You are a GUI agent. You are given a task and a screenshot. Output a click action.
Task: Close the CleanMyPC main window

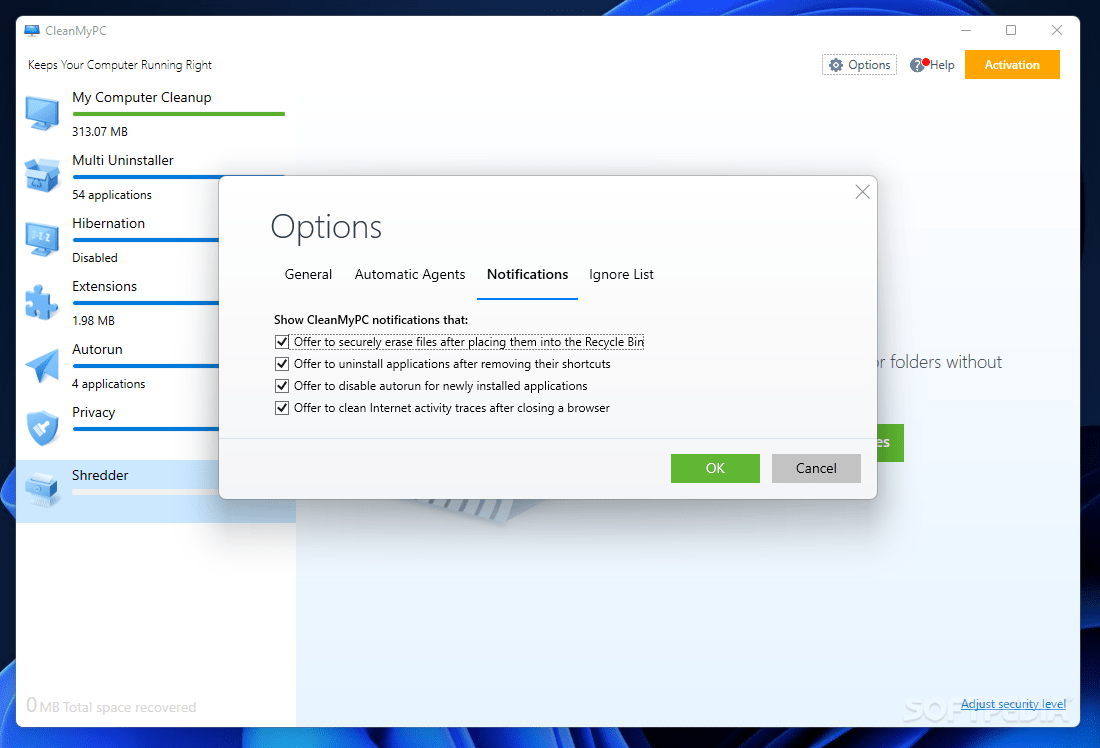point(1057,30)
